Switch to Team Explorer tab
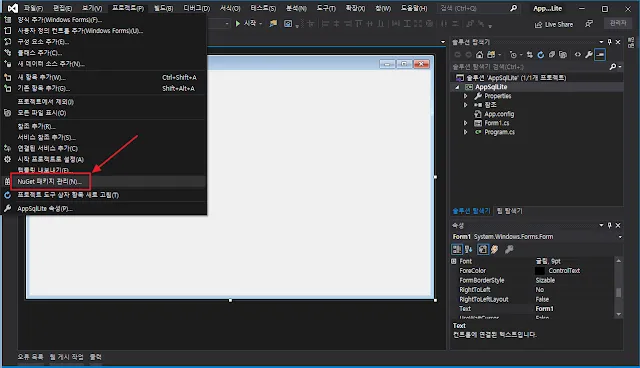Screen dimensions: 640x368 [509, 211]
